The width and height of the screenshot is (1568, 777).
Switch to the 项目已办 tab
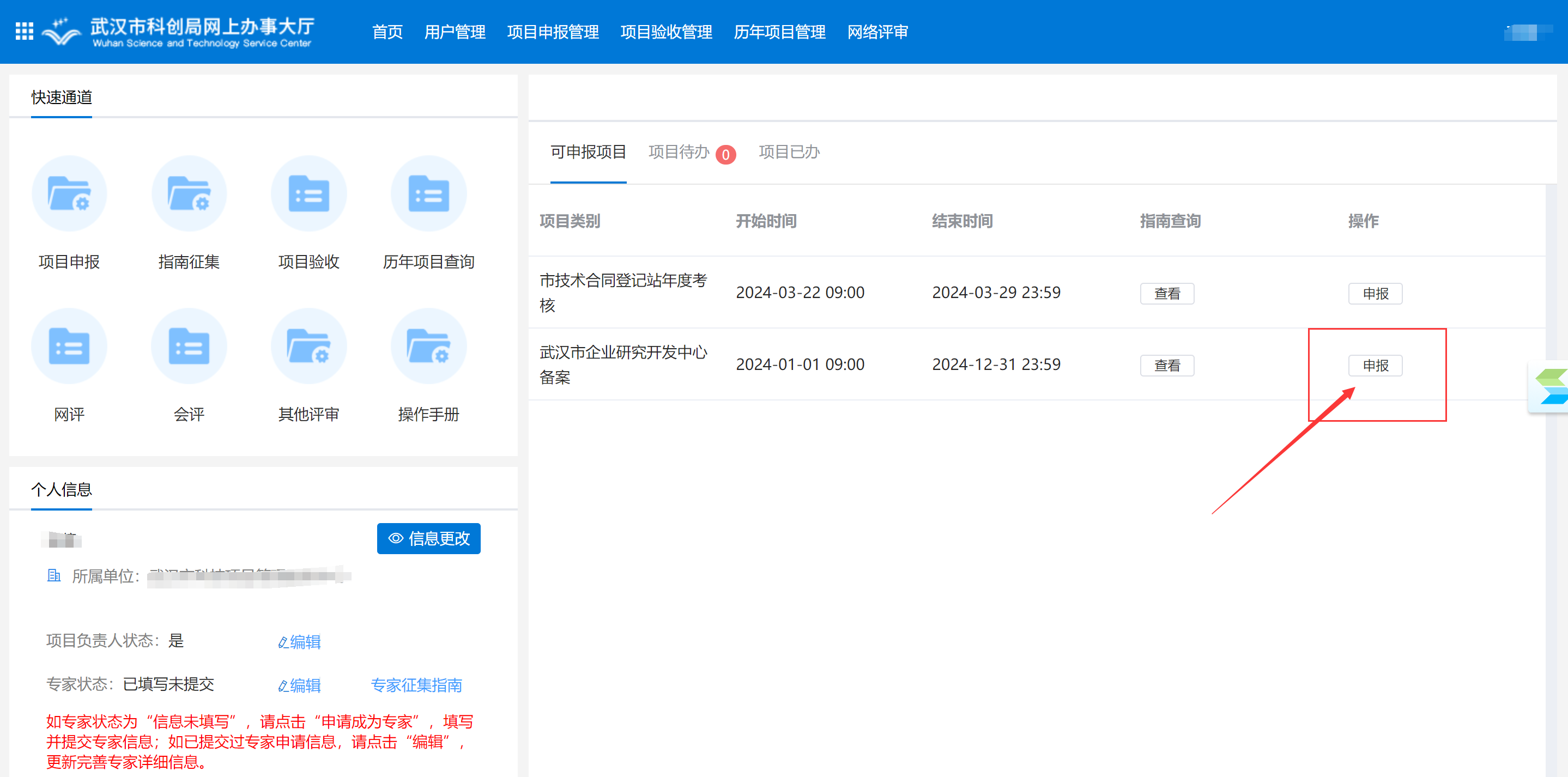pyautogui.click(x=789, y=152)
